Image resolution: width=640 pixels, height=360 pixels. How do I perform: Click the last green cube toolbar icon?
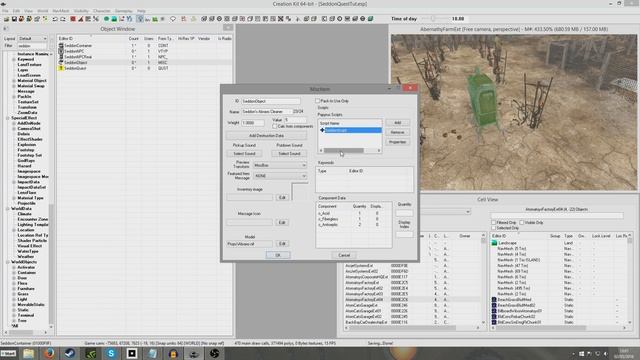370,19
